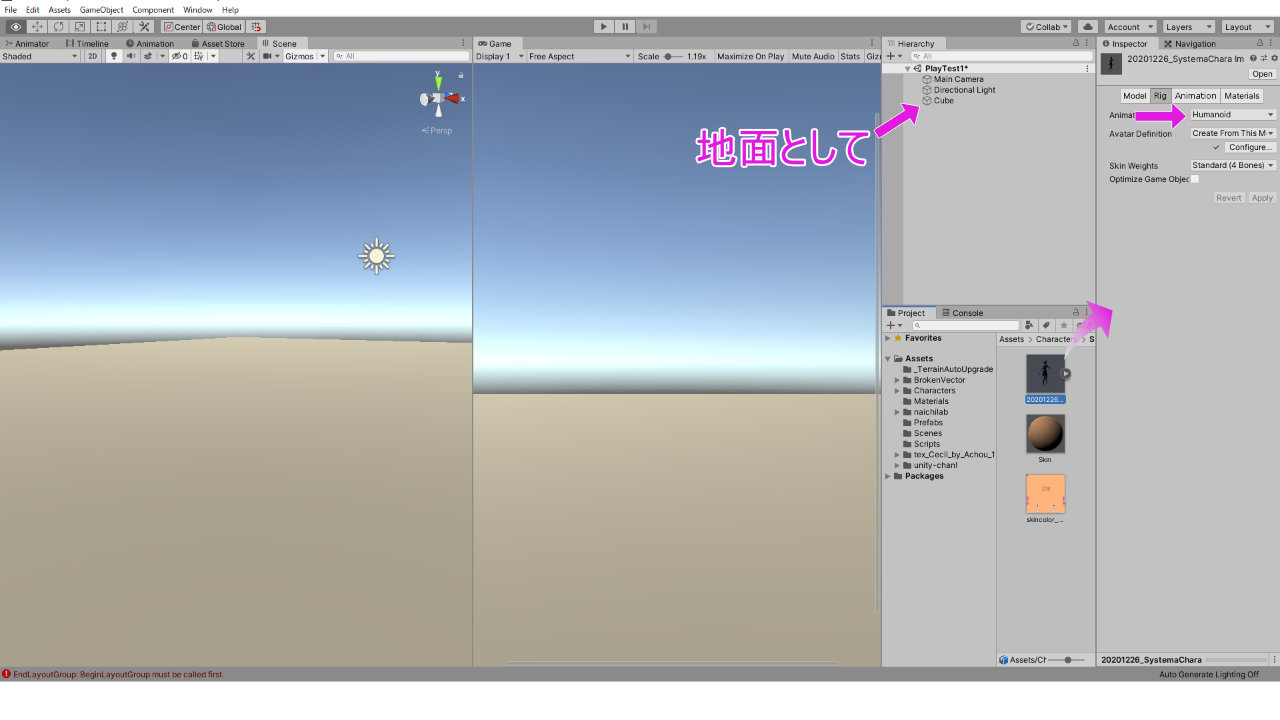Open Scene component tools icon
The width and height of the screenshot is (1280, 720).
pyautogui.click(x=250, y=56)
